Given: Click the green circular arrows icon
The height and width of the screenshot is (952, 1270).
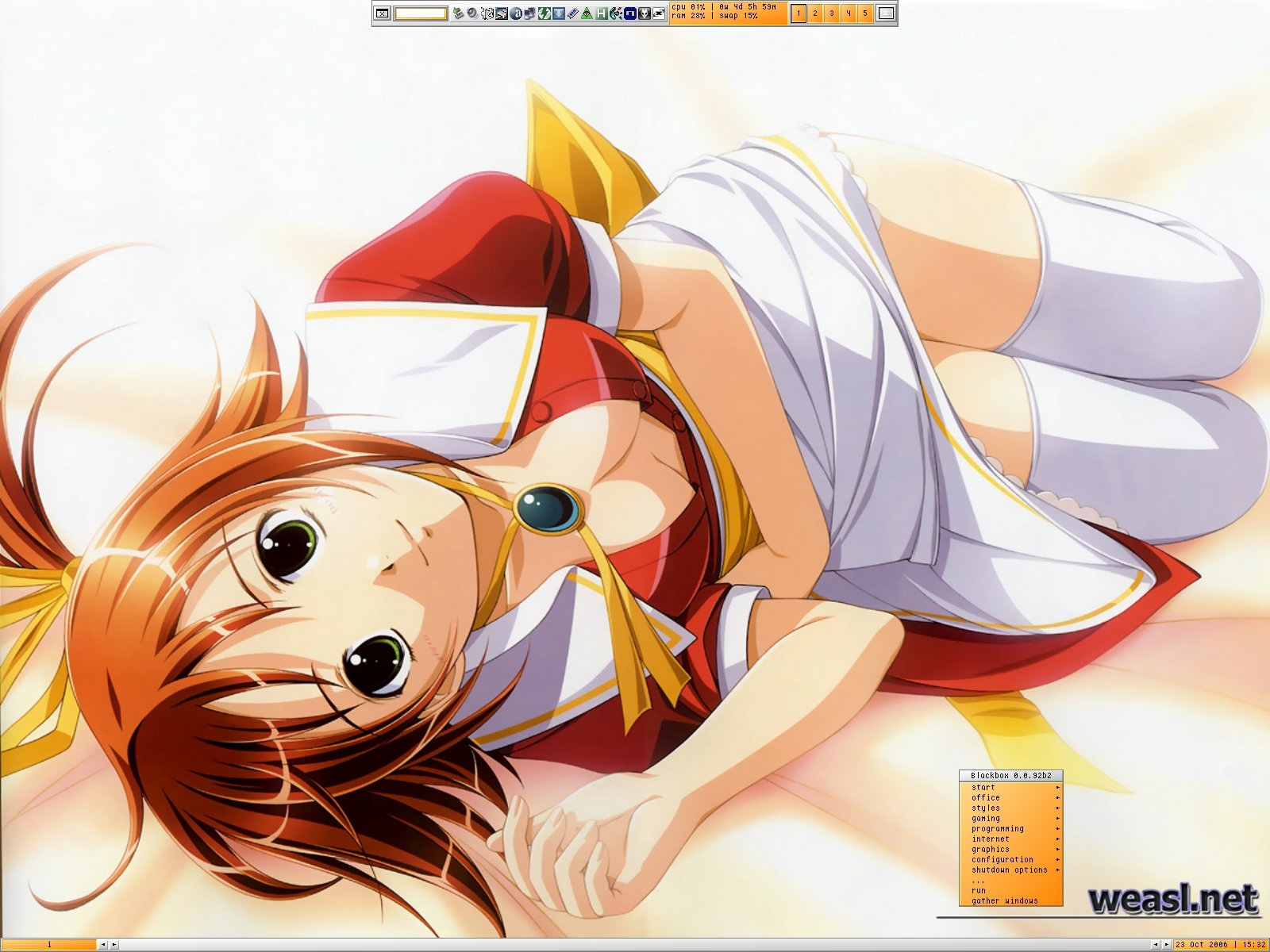Looking at the screenshot, I should click(x=544, y=13).
